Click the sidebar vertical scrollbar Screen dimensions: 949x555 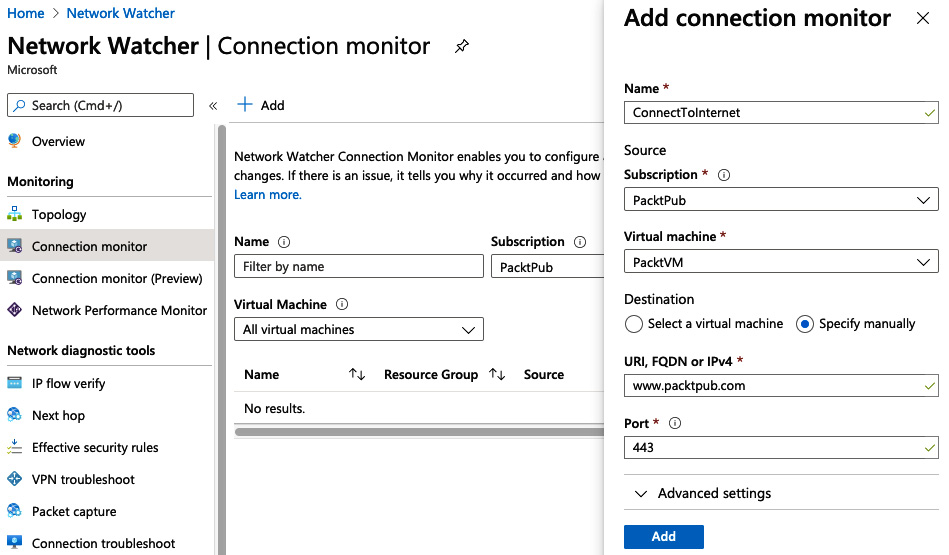pos(222,339)
